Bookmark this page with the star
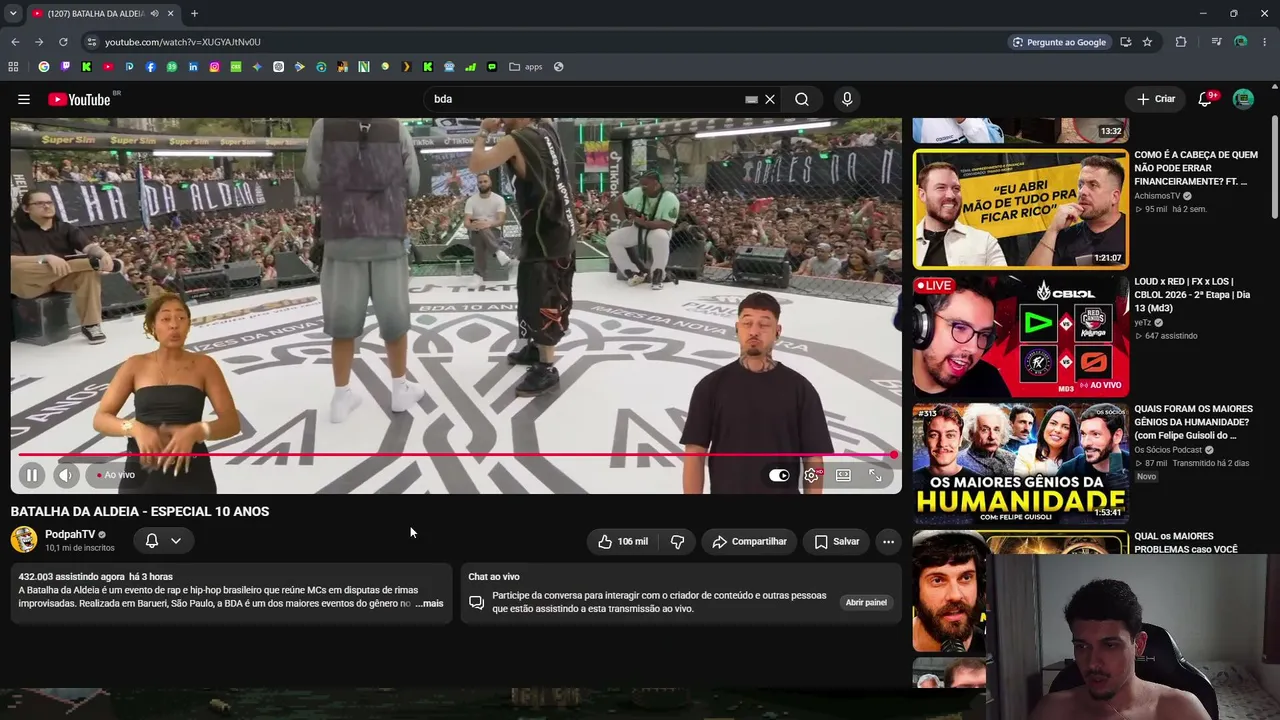The height and width of the screenshot is (720, 1280). (x=1147, y=42)
